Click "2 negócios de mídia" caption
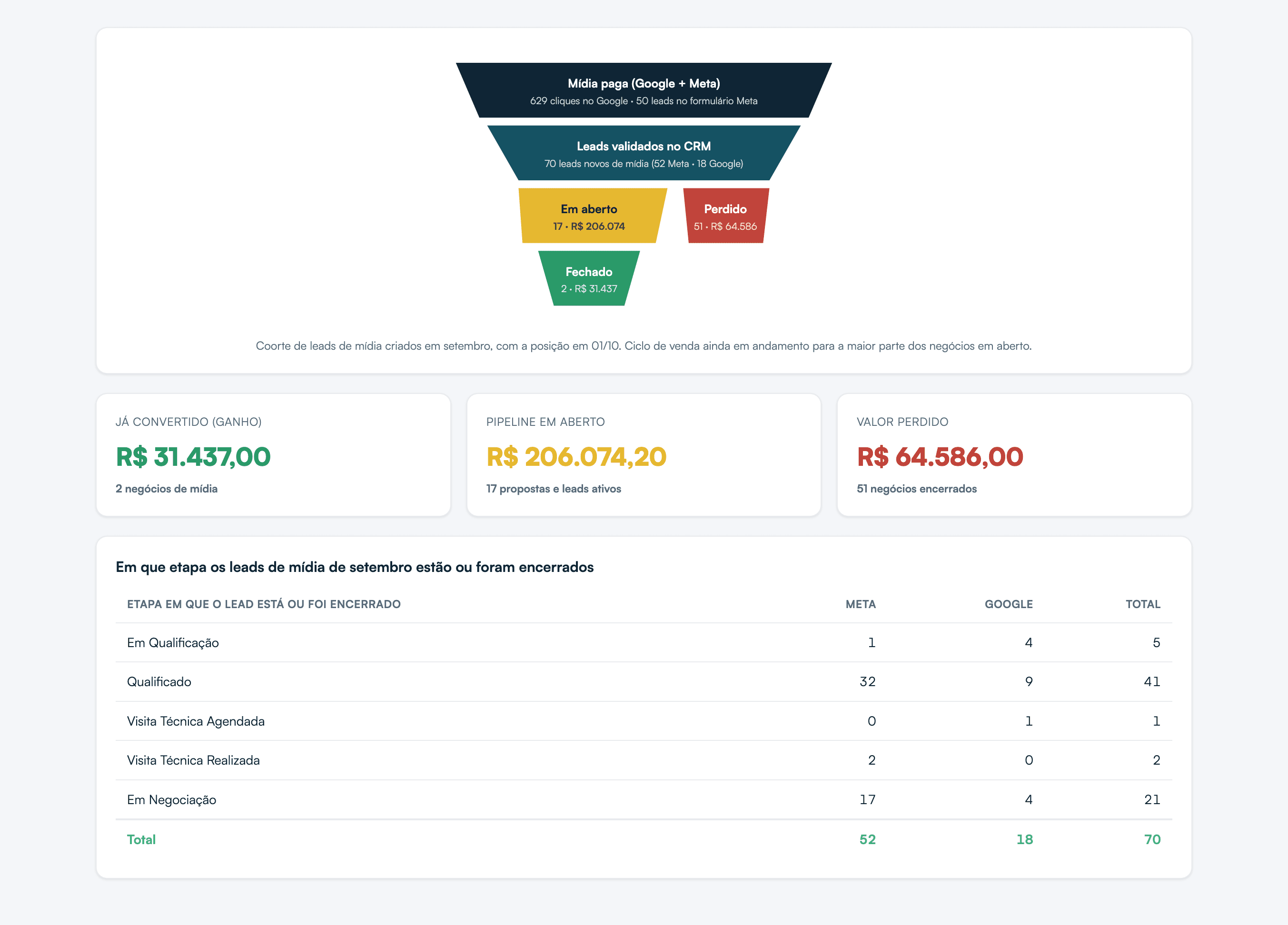The height and width of the screenshot is (925, 1288). 167,489
